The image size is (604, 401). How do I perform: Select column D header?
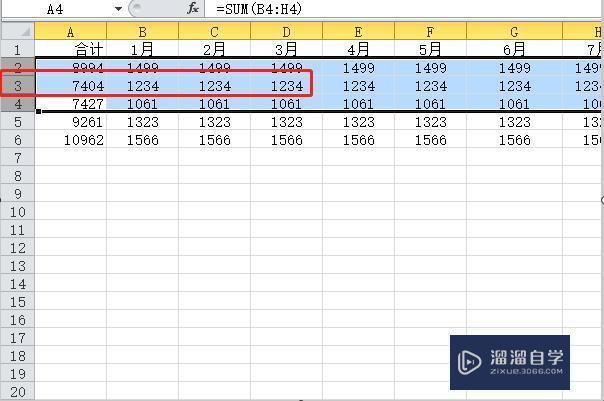(x=287, y=31)
